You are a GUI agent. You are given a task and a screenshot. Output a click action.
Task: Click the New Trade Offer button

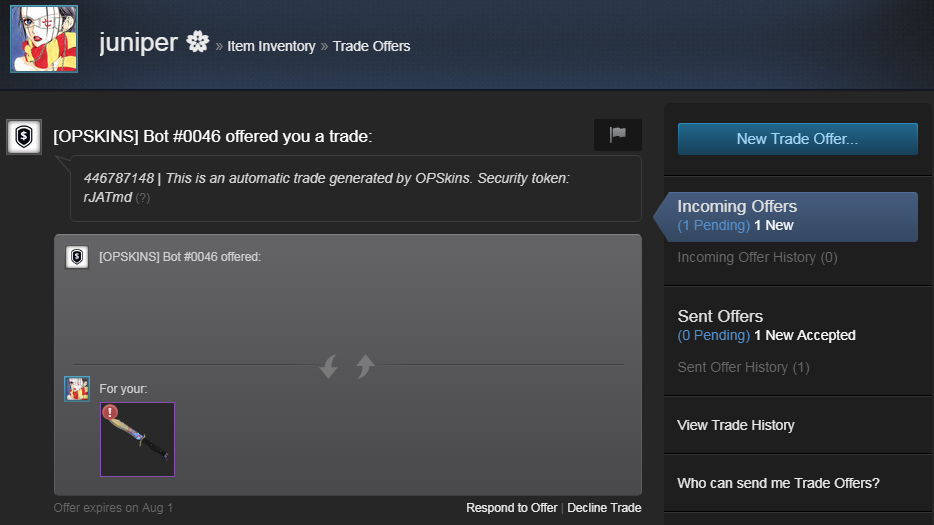797,139
